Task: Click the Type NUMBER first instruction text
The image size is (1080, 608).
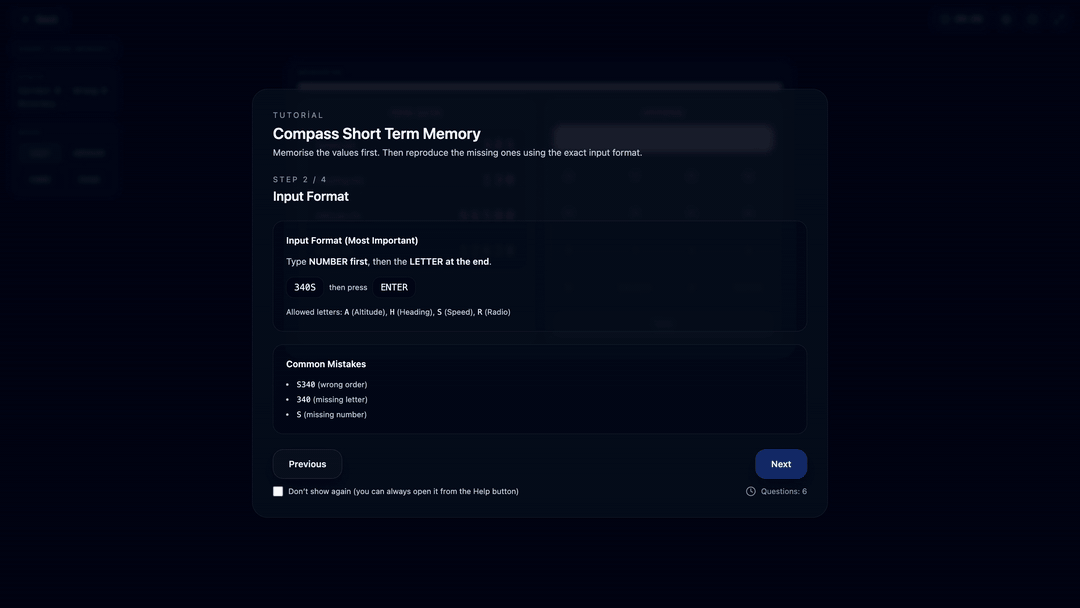Action: click(x=388, y=262)
